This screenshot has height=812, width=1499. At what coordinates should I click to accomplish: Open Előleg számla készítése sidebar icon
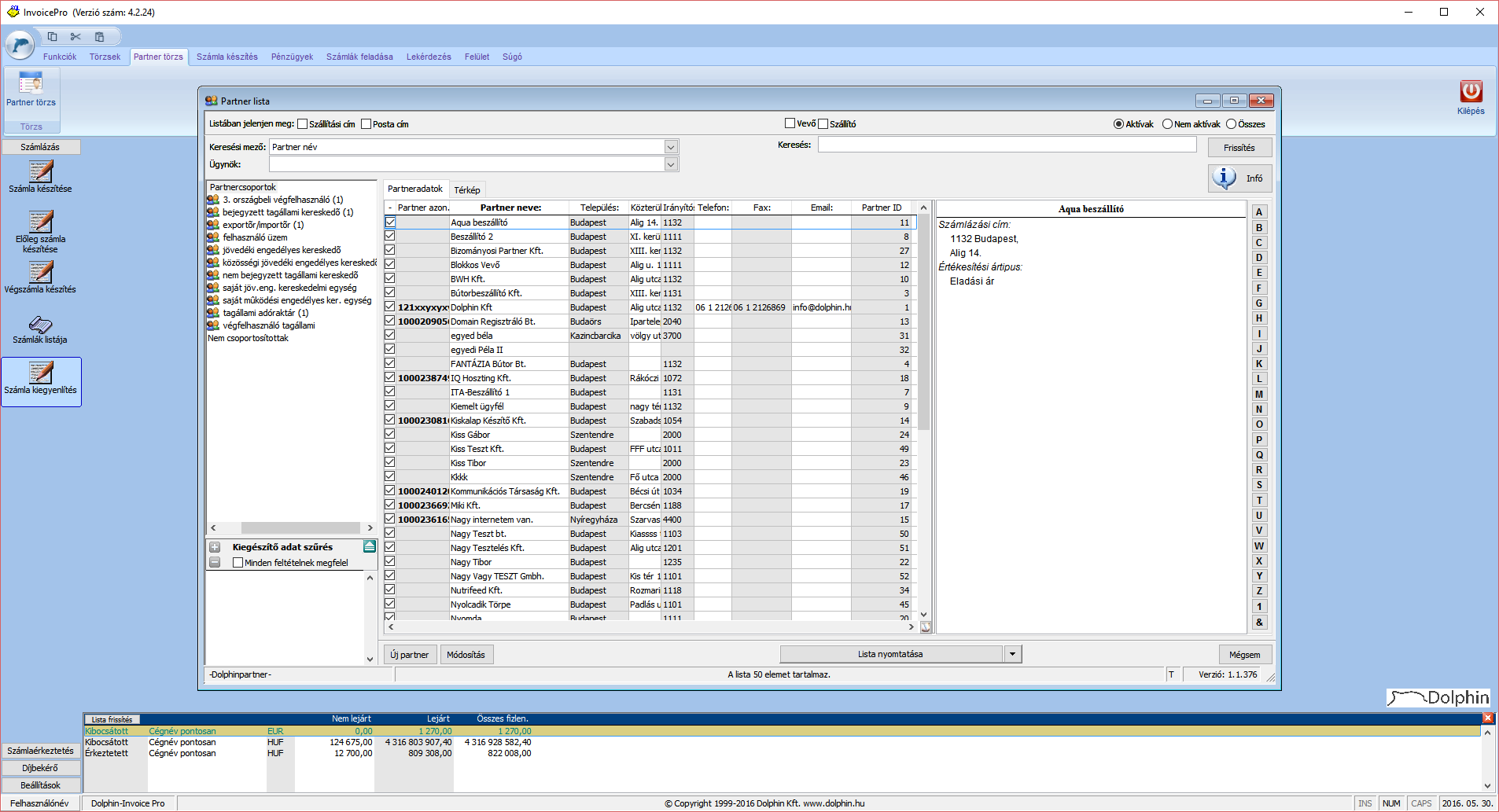pos(40,232)
